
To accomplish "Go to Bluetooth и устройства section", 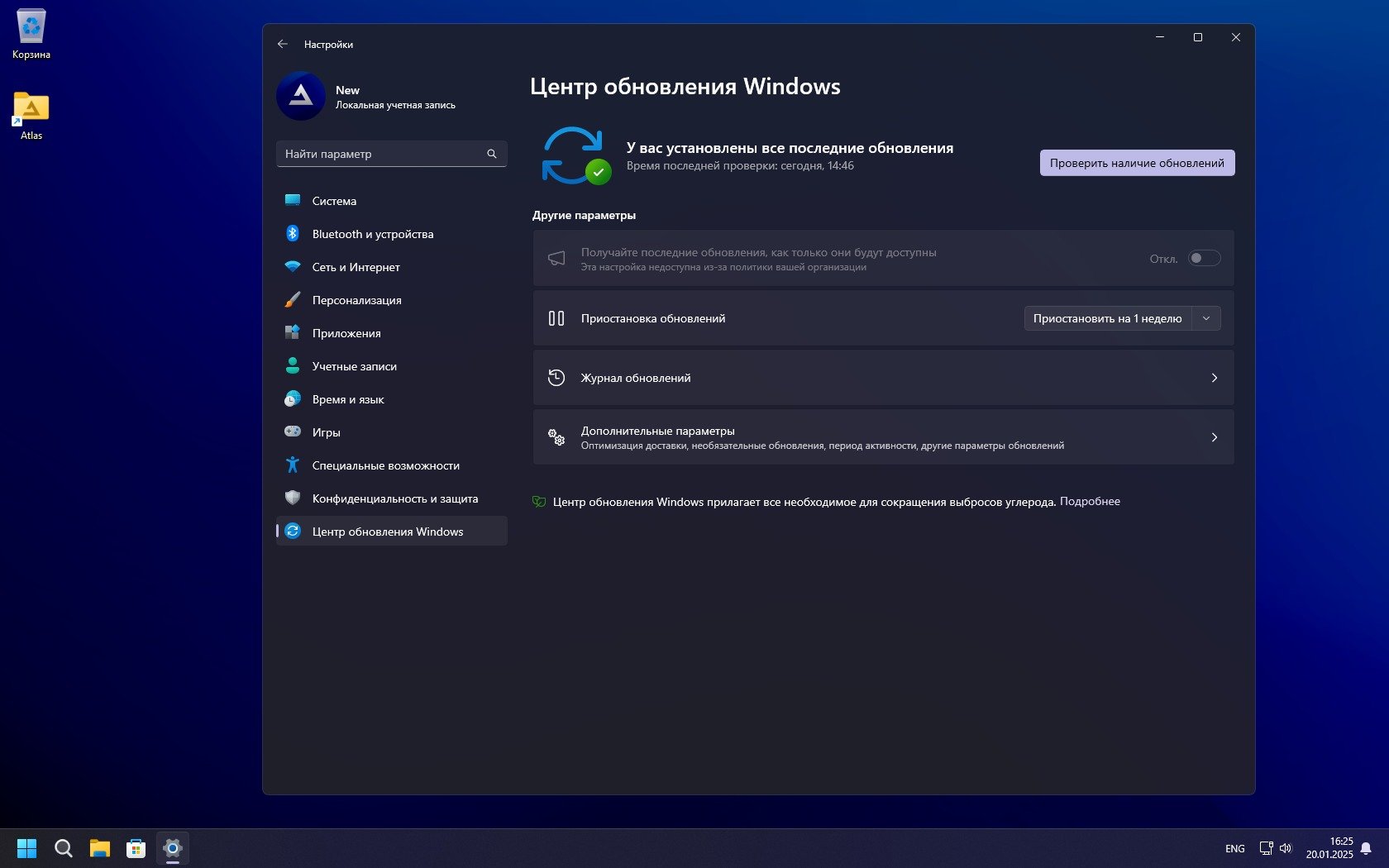I will point(391,233).
